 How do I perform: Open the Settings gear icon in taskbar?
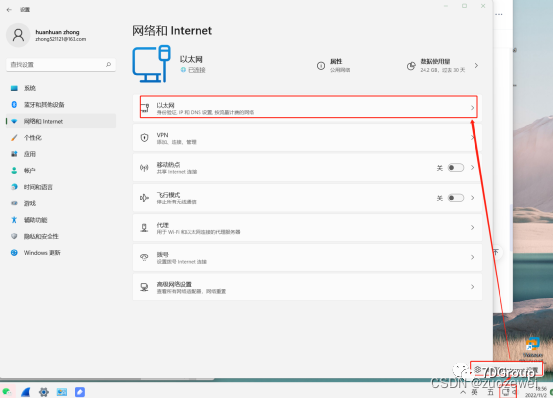[x=44, y=392]
